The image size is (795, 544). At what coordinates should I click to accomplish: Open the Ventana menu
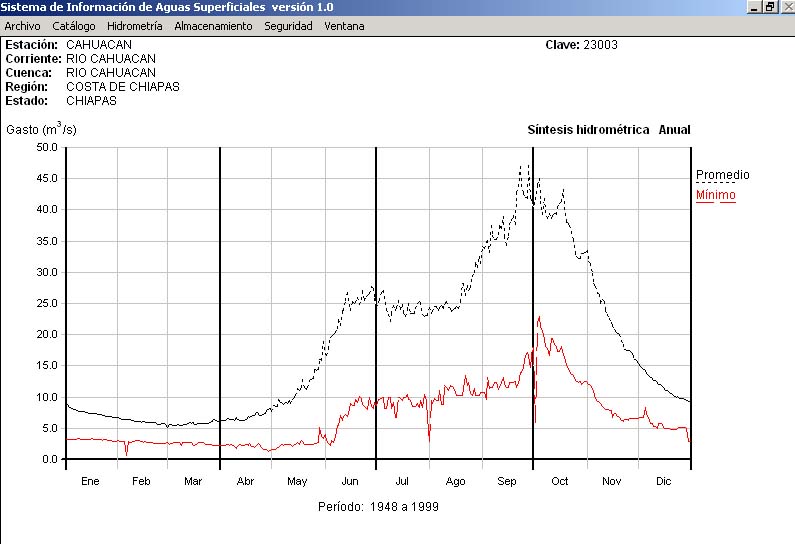pyautogui.click(x=344, y=26)
